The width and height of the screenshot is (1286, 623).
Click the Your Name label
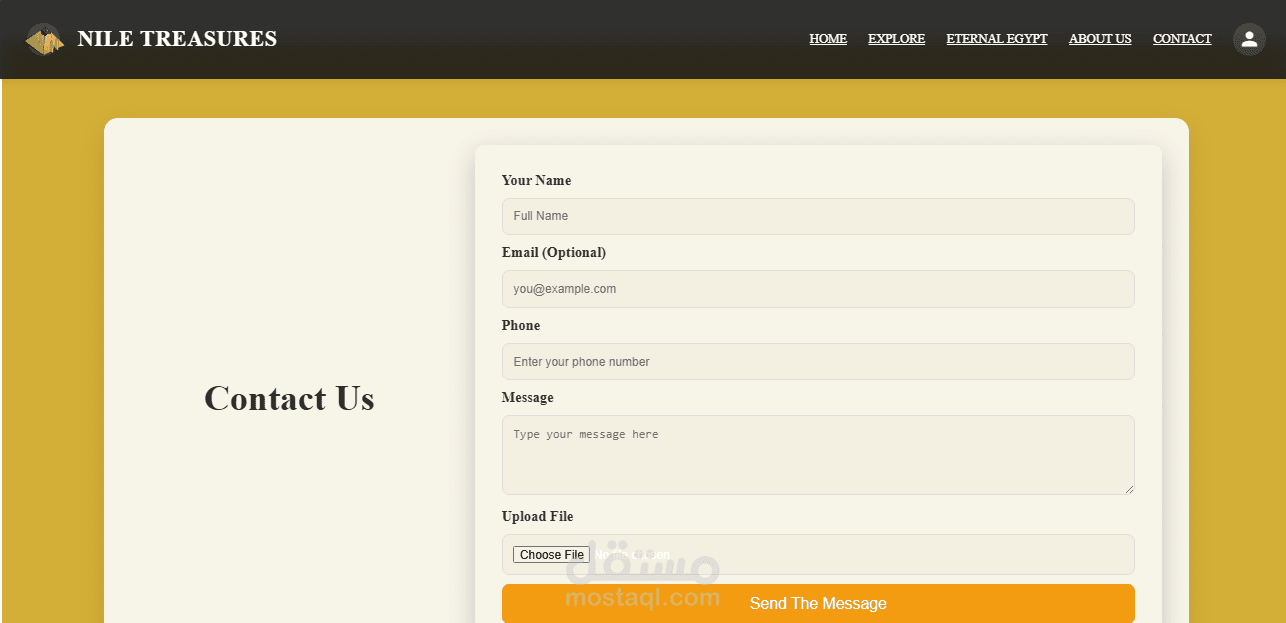(536, 181)
